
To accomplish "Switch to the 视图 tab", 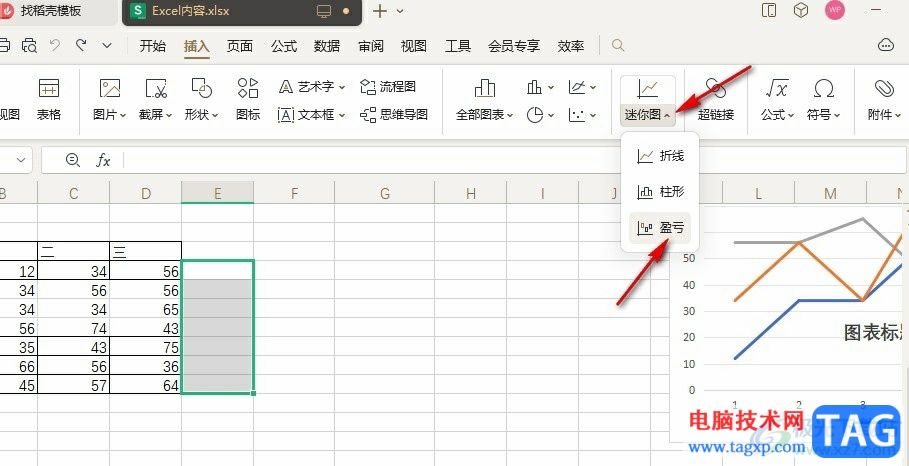I will (414, 46).
